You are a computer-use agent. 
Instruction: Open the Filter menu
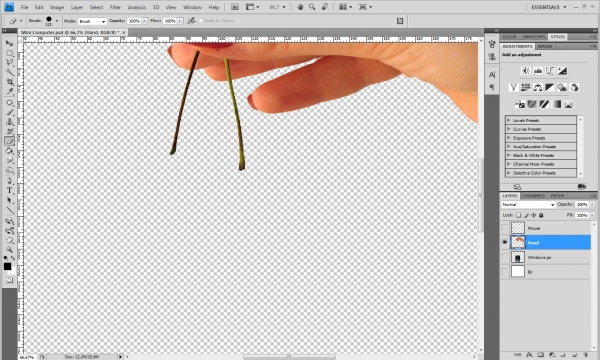(115, 7)
